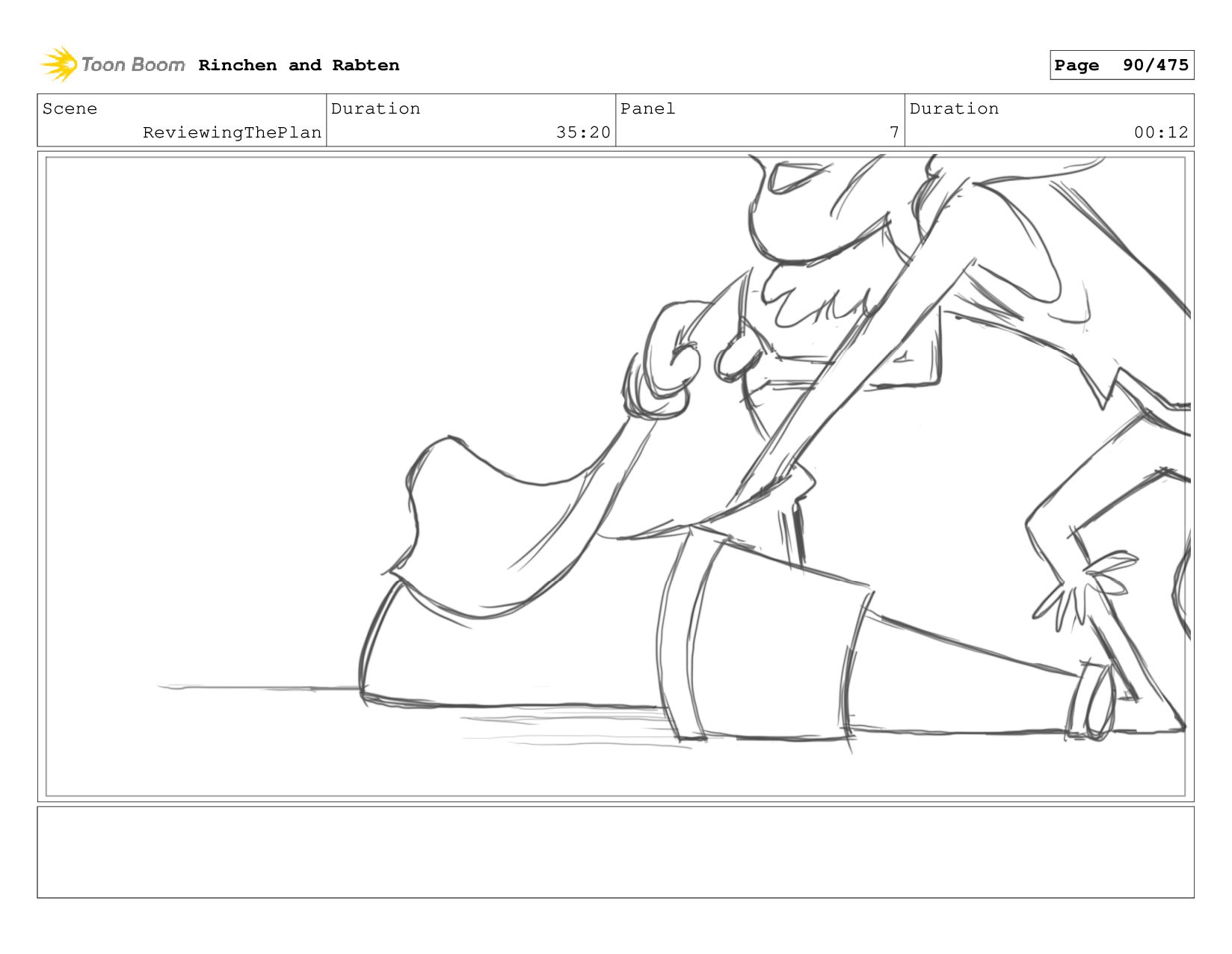Click the 'Panel' header label
The width and height of the screenshot is (1232, 954).
647,108
